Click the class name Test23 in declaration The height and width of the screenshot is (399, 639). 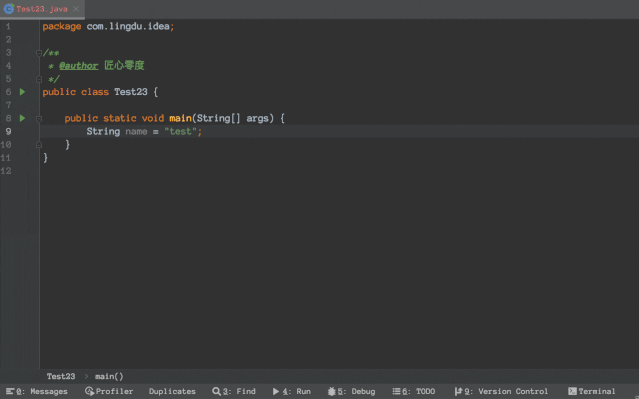[131, 92]
